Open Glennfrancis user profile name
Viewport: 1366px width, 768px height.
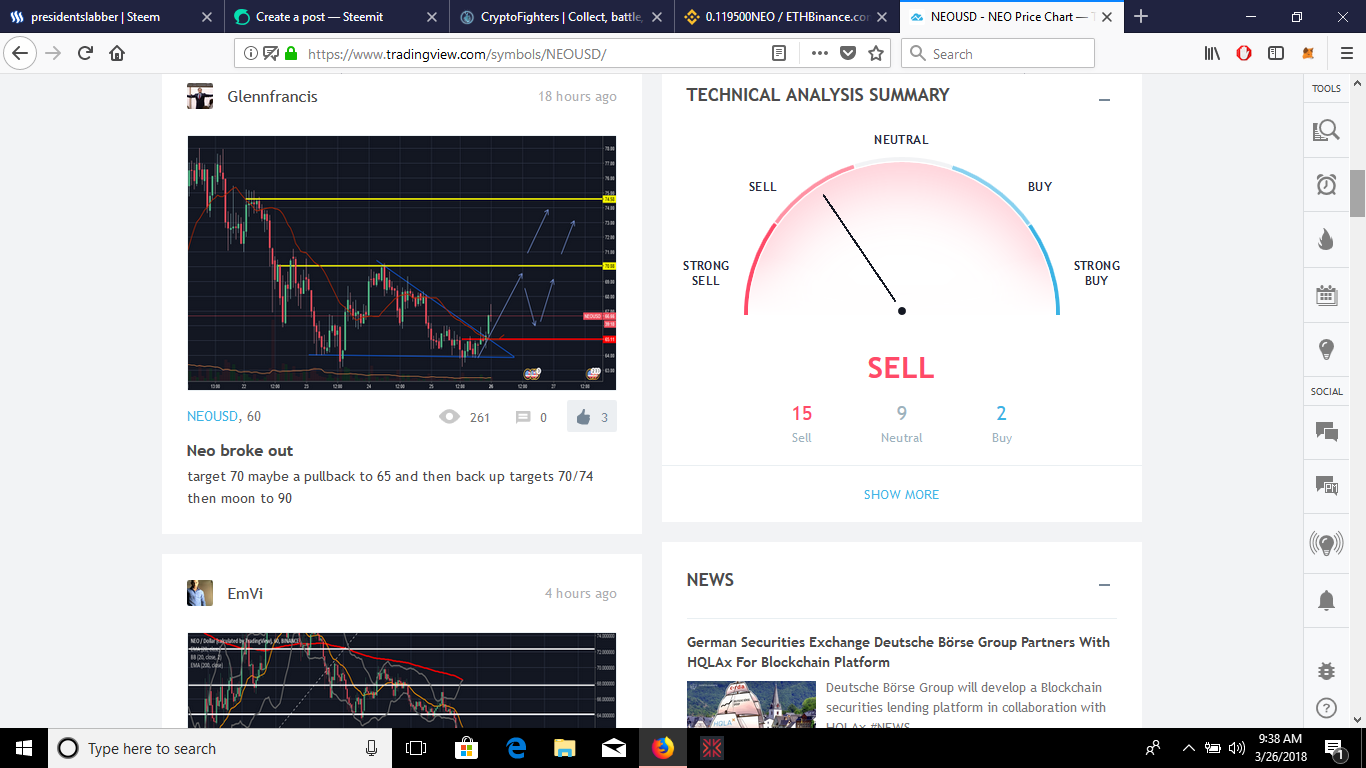point(272,97)
